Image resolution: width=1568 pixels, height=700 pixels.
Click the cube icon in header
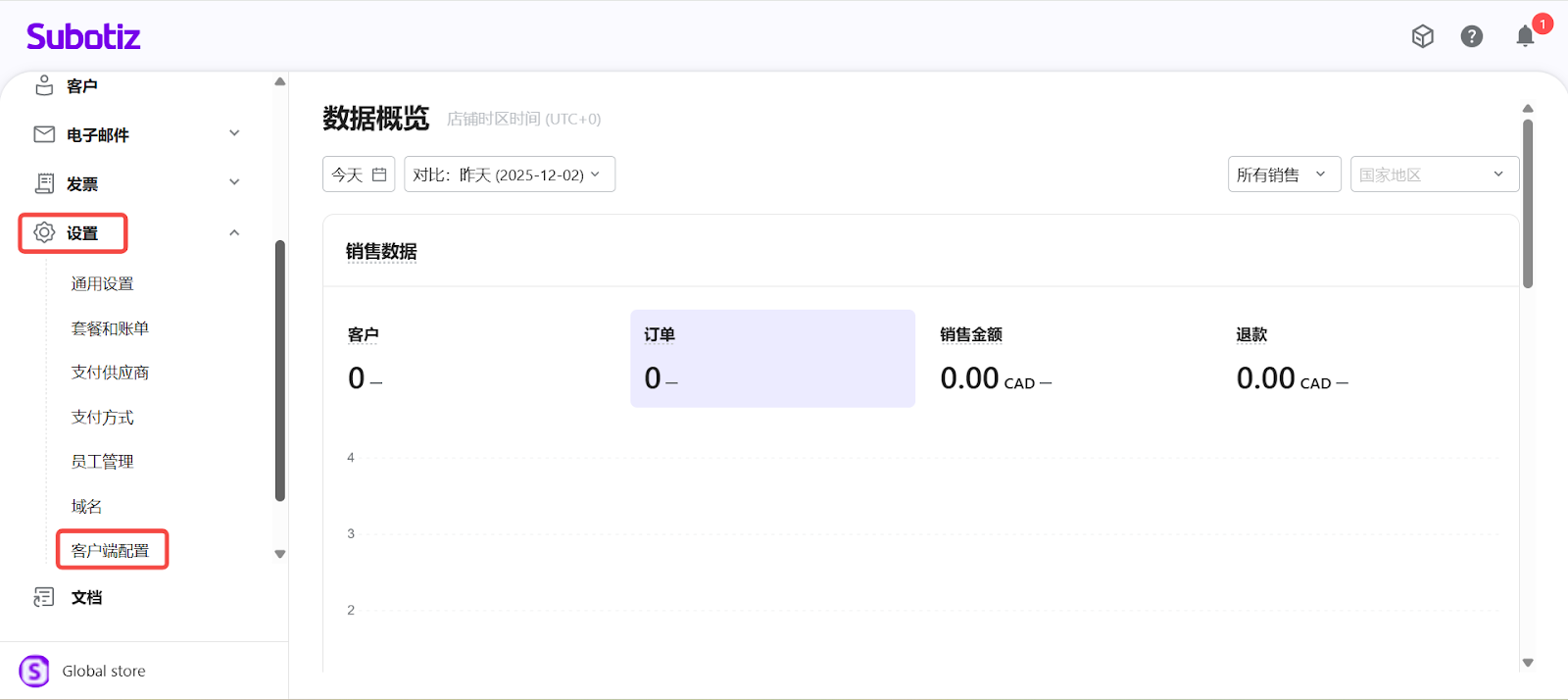tap(1422, 36)
